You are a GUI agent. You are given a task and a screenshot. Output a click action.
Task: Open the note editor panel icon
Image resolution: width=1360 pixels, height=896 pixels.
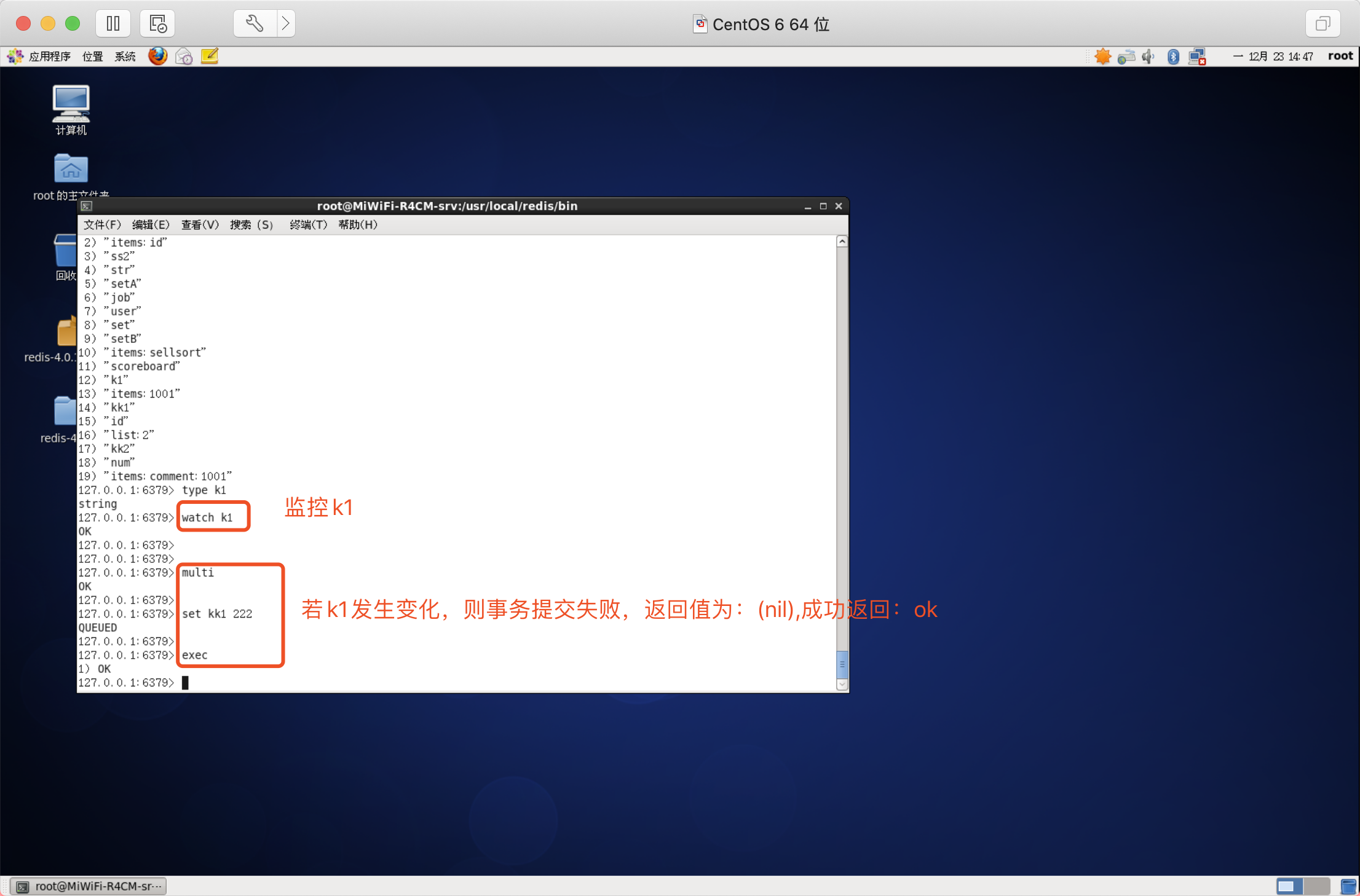210,56
